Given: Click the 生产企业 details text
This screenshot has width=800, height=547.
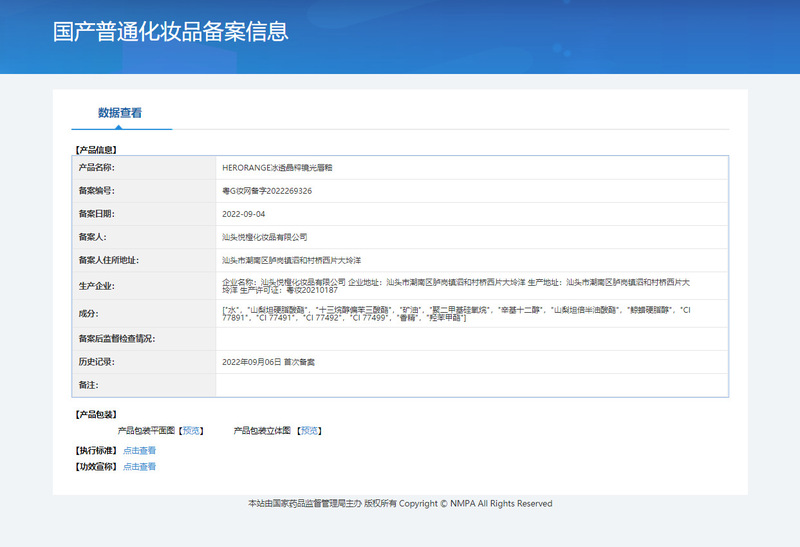Looking at the screenshot, I should (x=470, y=287).
